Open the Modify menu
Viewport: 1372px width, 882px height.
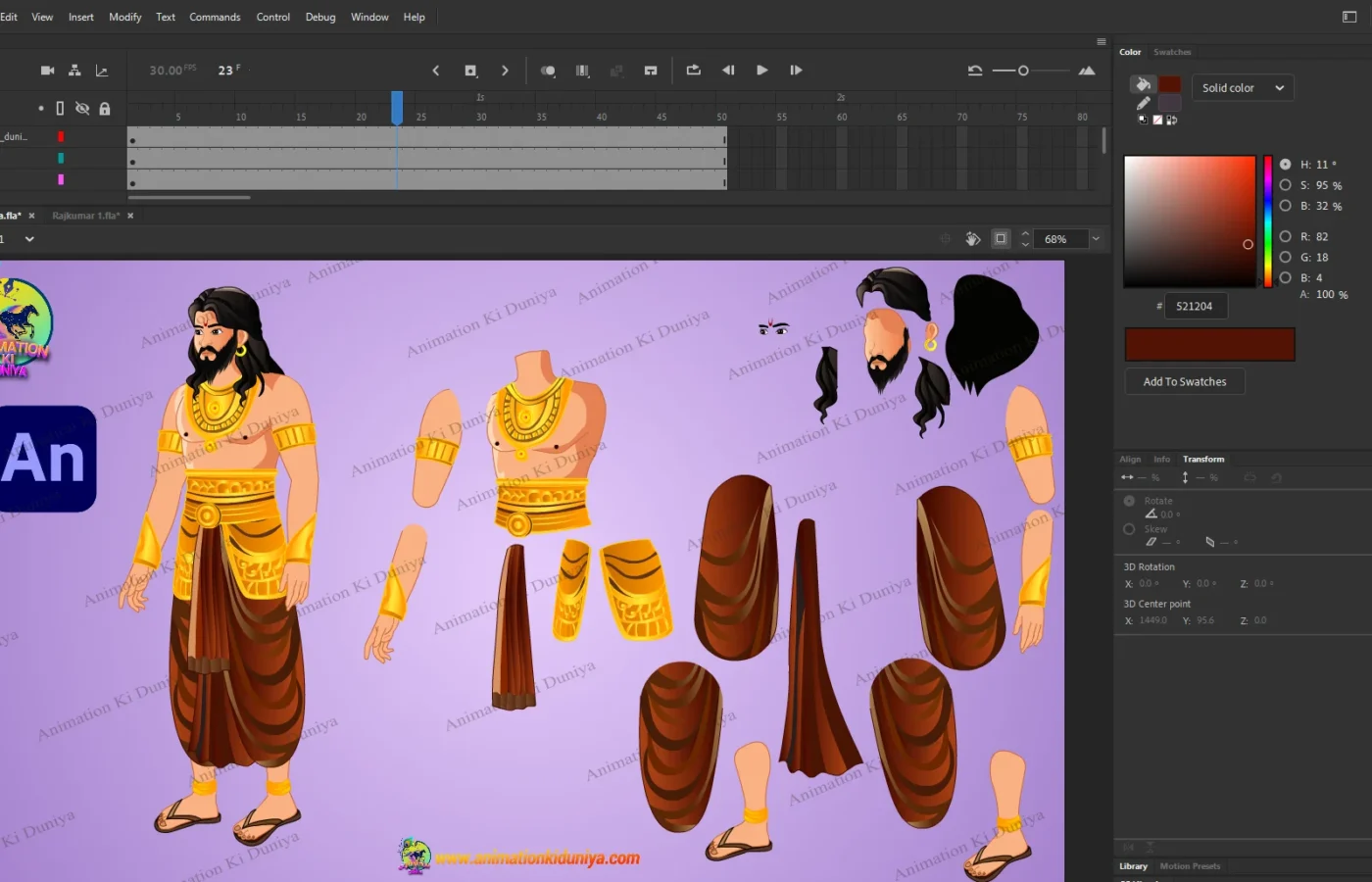tap(124, 17)
